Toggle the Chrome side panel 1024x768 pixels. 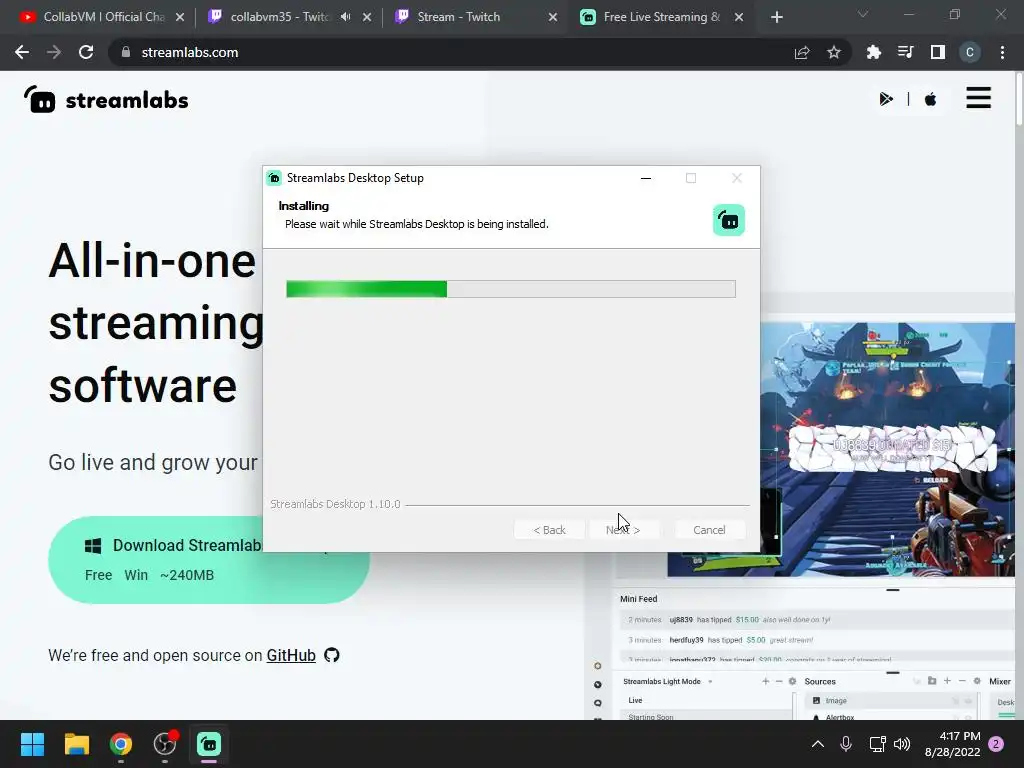pyautogui.click(x=937, y=52)
